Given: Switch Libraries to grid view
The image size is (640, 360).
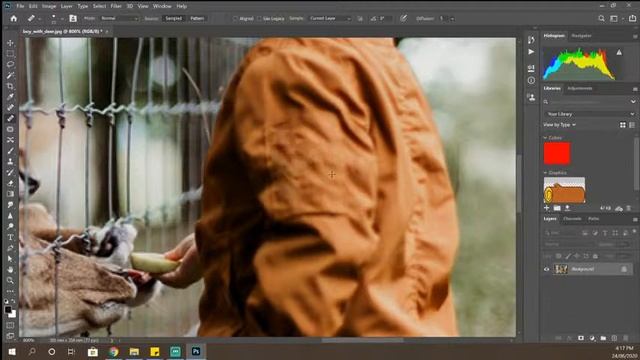Looking at the screenshot, I should tap(623, 125).
